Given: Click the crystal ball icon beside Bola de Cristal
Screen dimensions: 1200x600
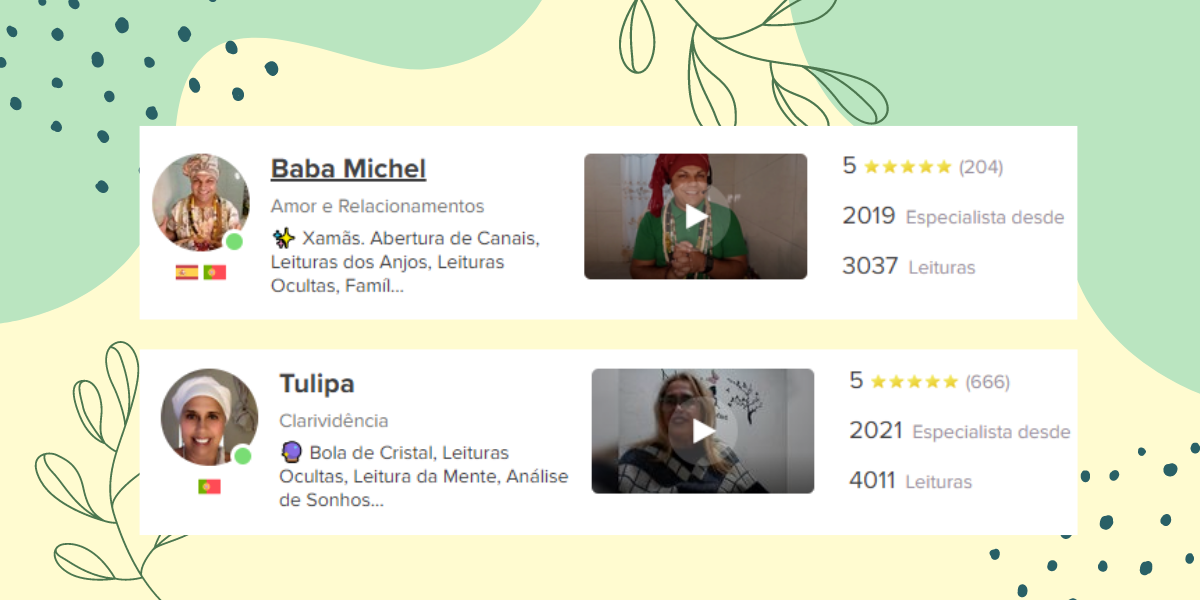Looking at the screenshot, I should point(292,452).
